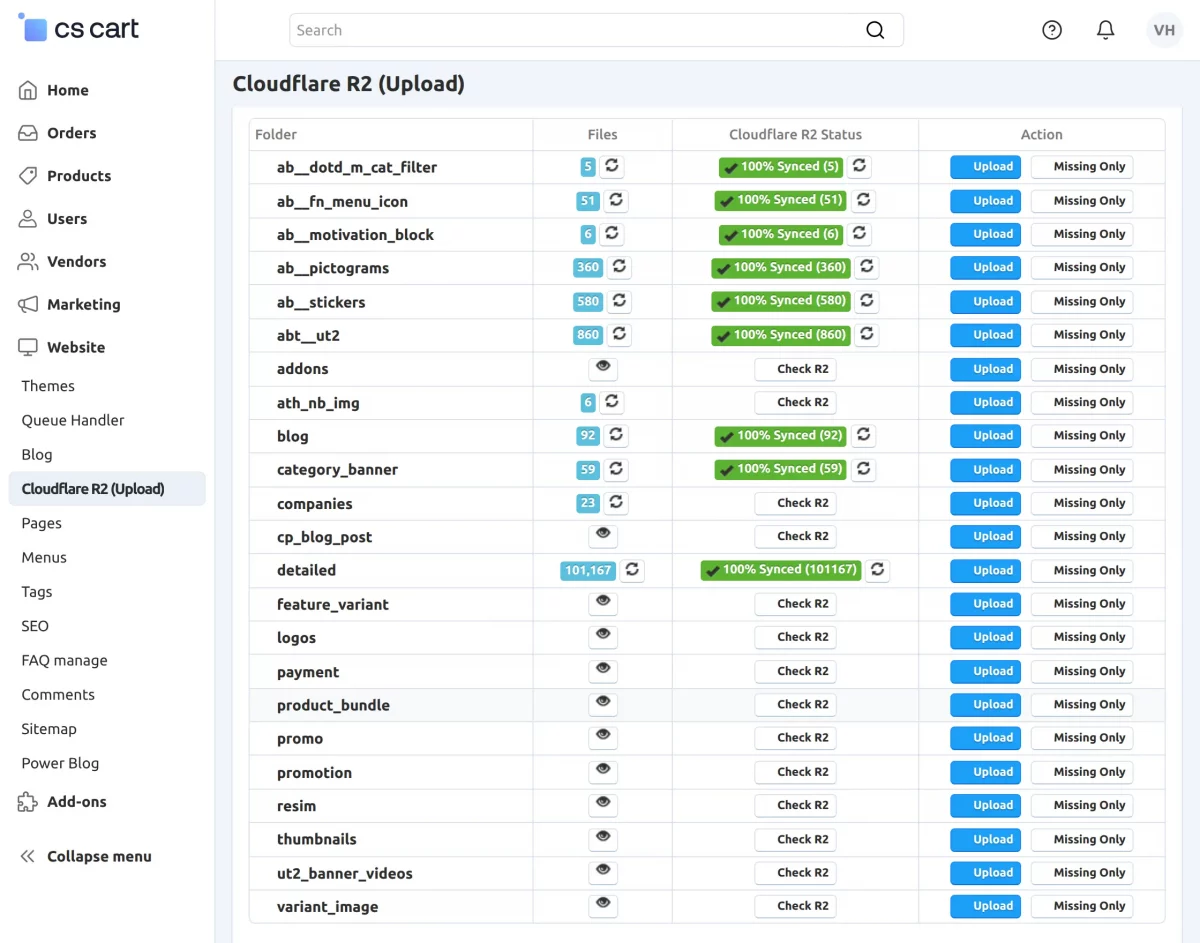This screenshot has height=943, width=1200.
Task: Click Check R2 for resim
Action: click(795, 805)
